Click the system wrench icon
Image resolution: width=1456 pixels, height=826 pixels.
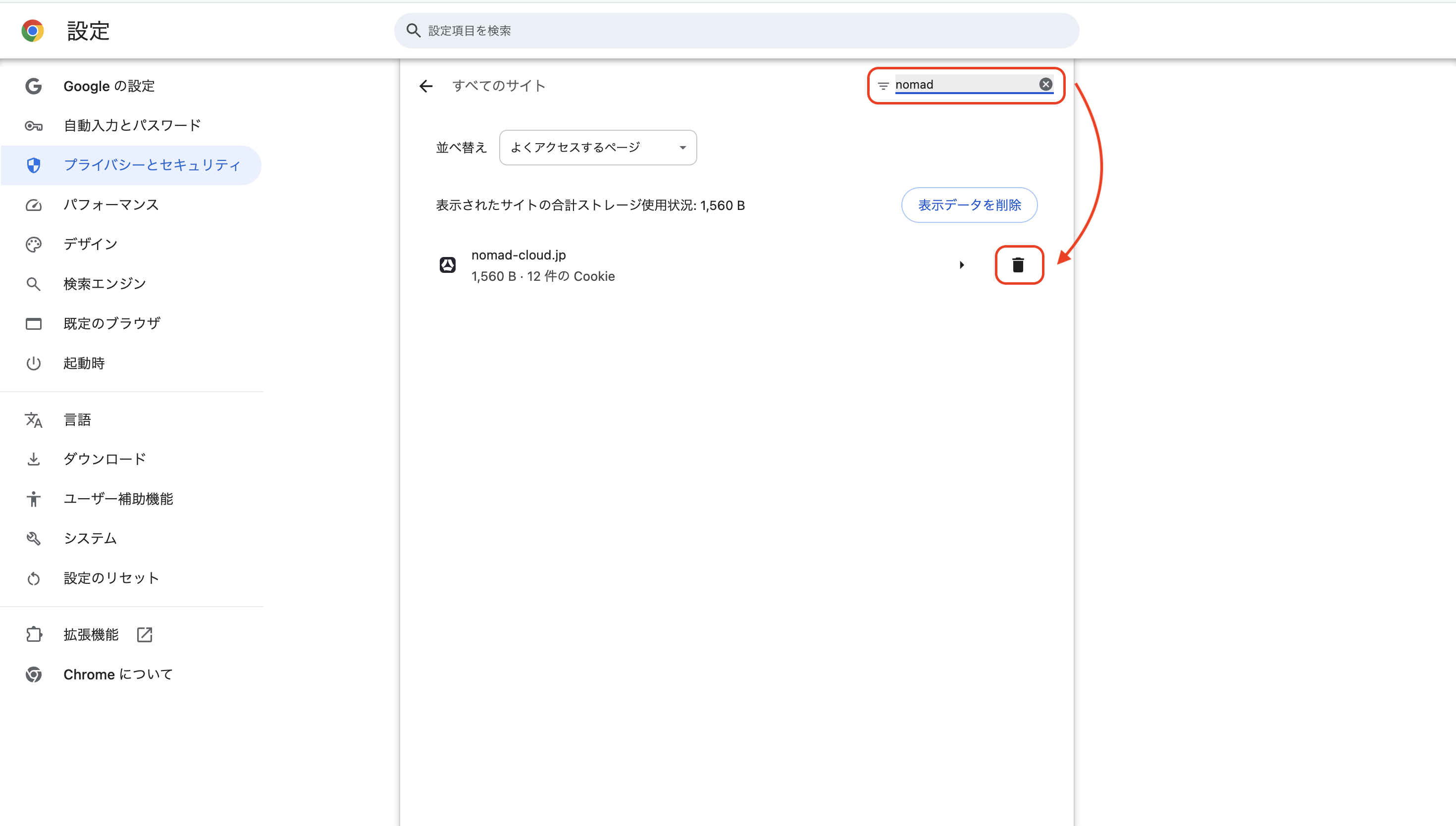click(x=34, y=538)
